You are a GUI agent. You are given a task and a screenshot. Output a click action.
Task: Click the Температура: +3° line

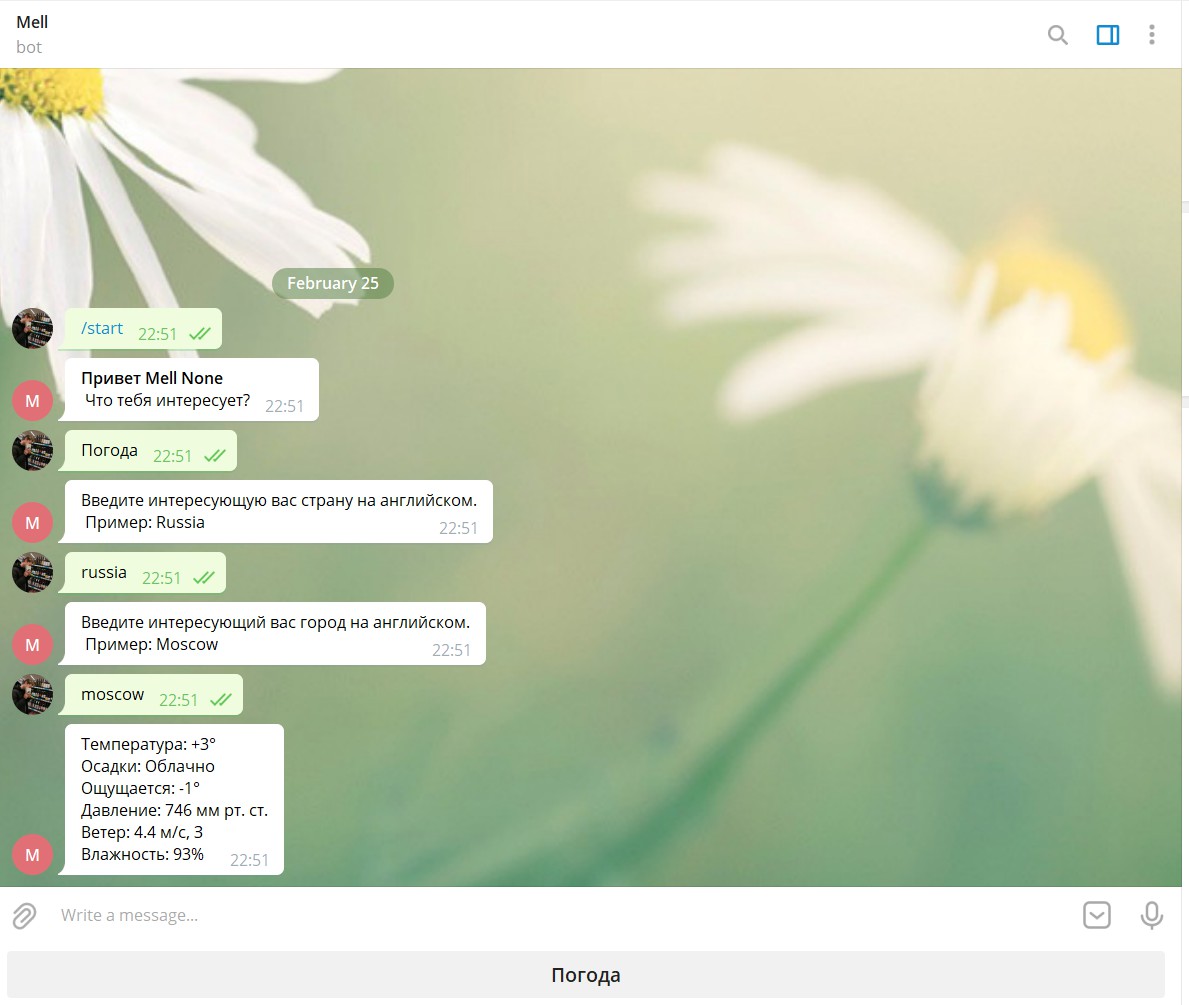click(x=149, y=744)
